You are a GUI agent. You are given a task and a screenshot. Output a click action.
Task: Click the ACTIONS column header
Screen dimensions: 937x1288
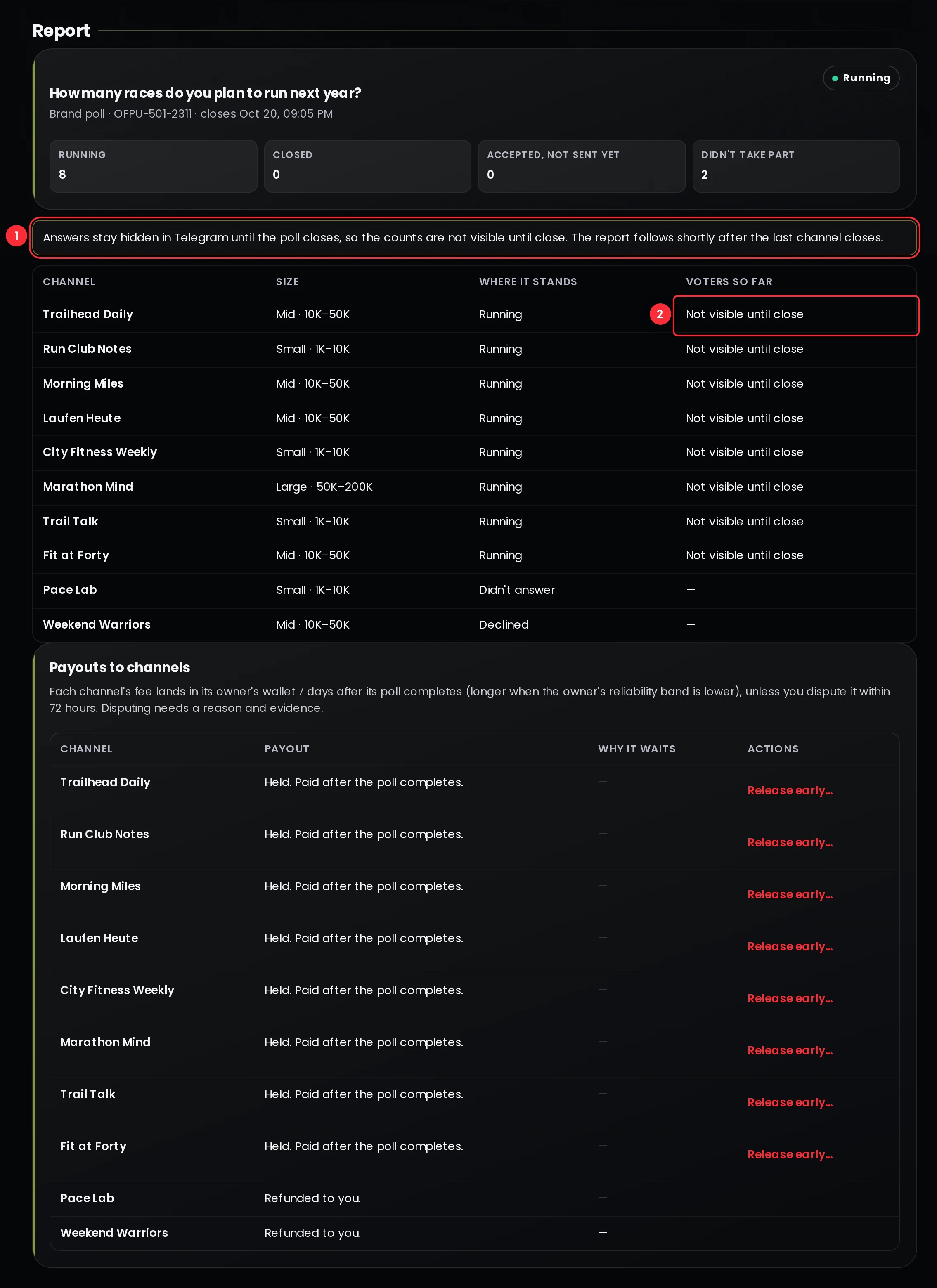(x=773, y=749)
